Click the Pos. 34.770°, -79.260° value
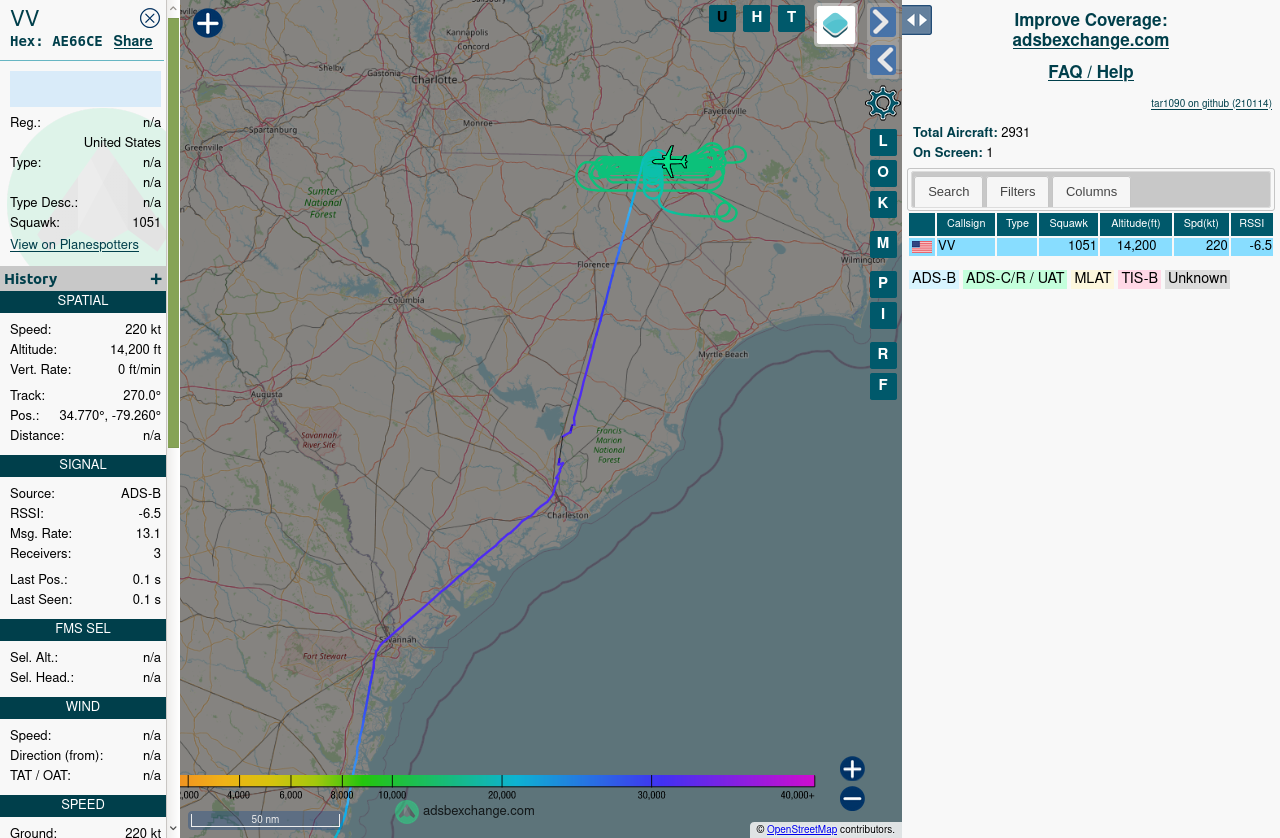The image size is (1280, 838). [110, 415]
